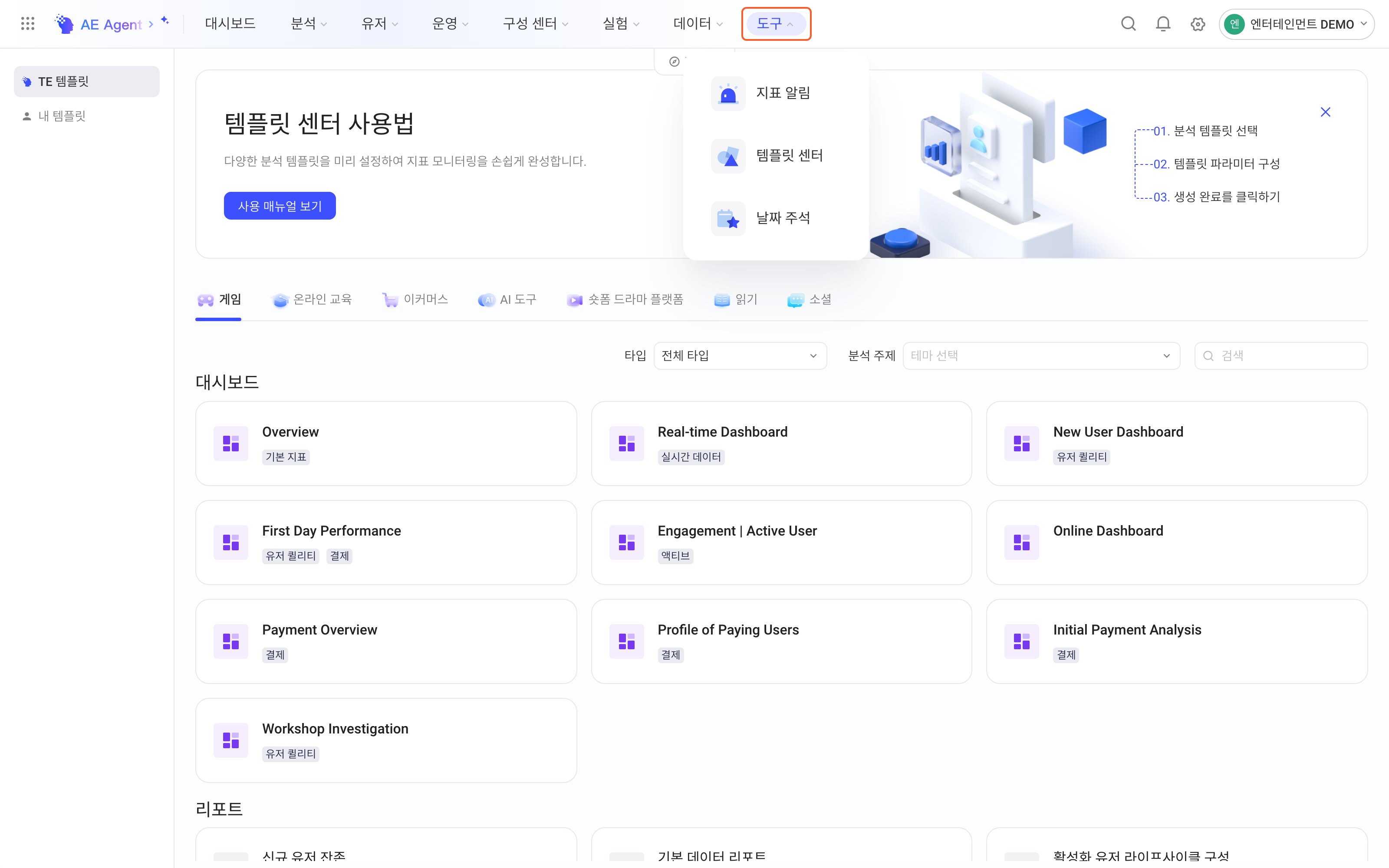1389x868 pixels.
Task: Click the 사용 매뉴얼 보기 button
Action: pyautogui.click(x=280, y=206)
